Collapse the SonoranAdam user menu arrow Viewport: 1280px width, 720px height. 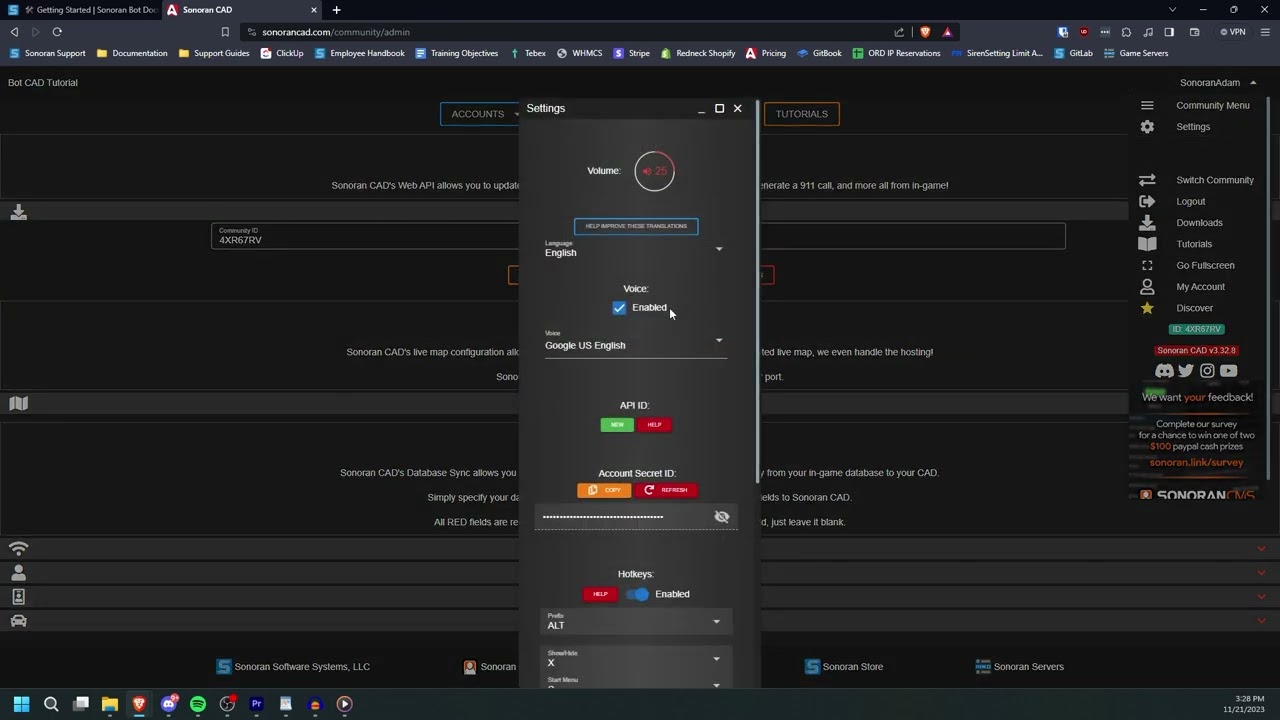(x=1253, y=83)
